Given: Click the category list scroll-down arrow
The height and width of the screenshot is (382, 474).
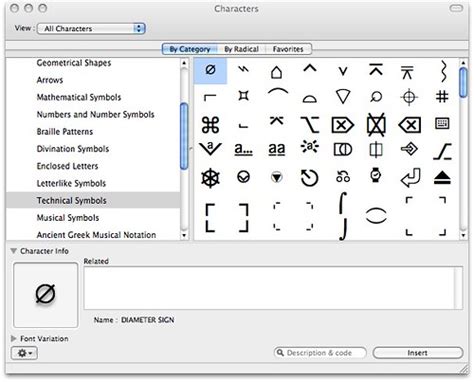Looking at the screenshot, I should [x=184, y=235].
